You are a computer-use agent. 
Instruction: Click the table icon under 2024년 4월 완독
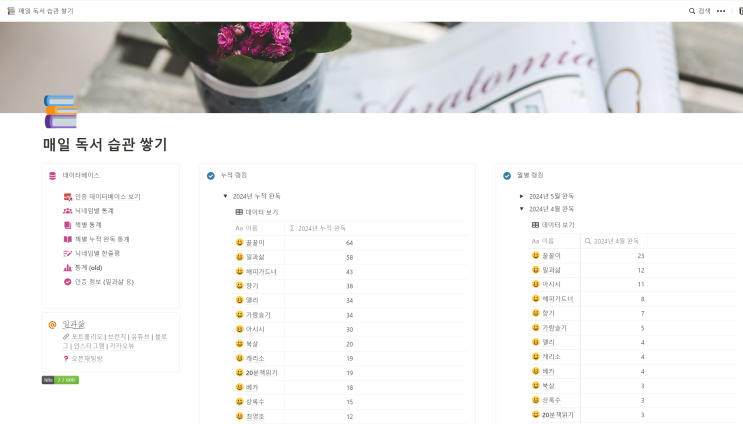[x=535, y=225]
